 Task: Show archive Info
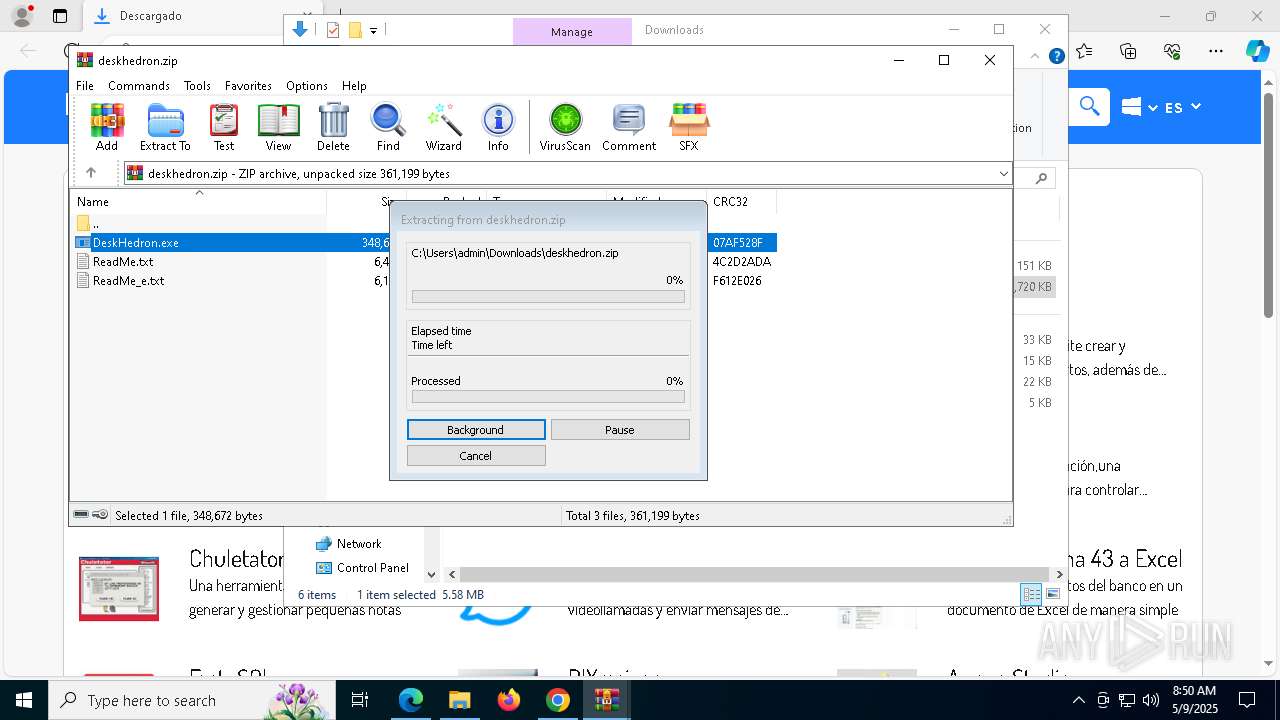tap(498, 127)
